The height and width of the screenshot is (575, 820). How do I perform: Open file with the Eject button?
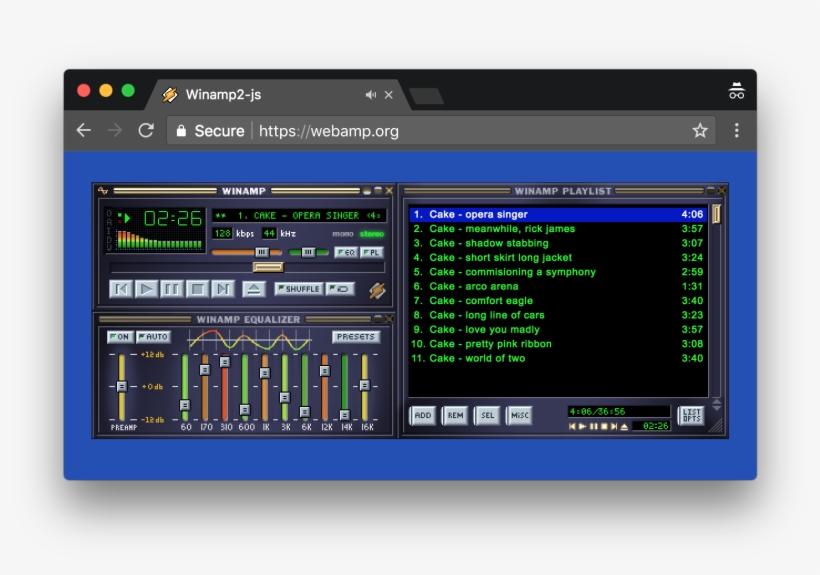254,289
